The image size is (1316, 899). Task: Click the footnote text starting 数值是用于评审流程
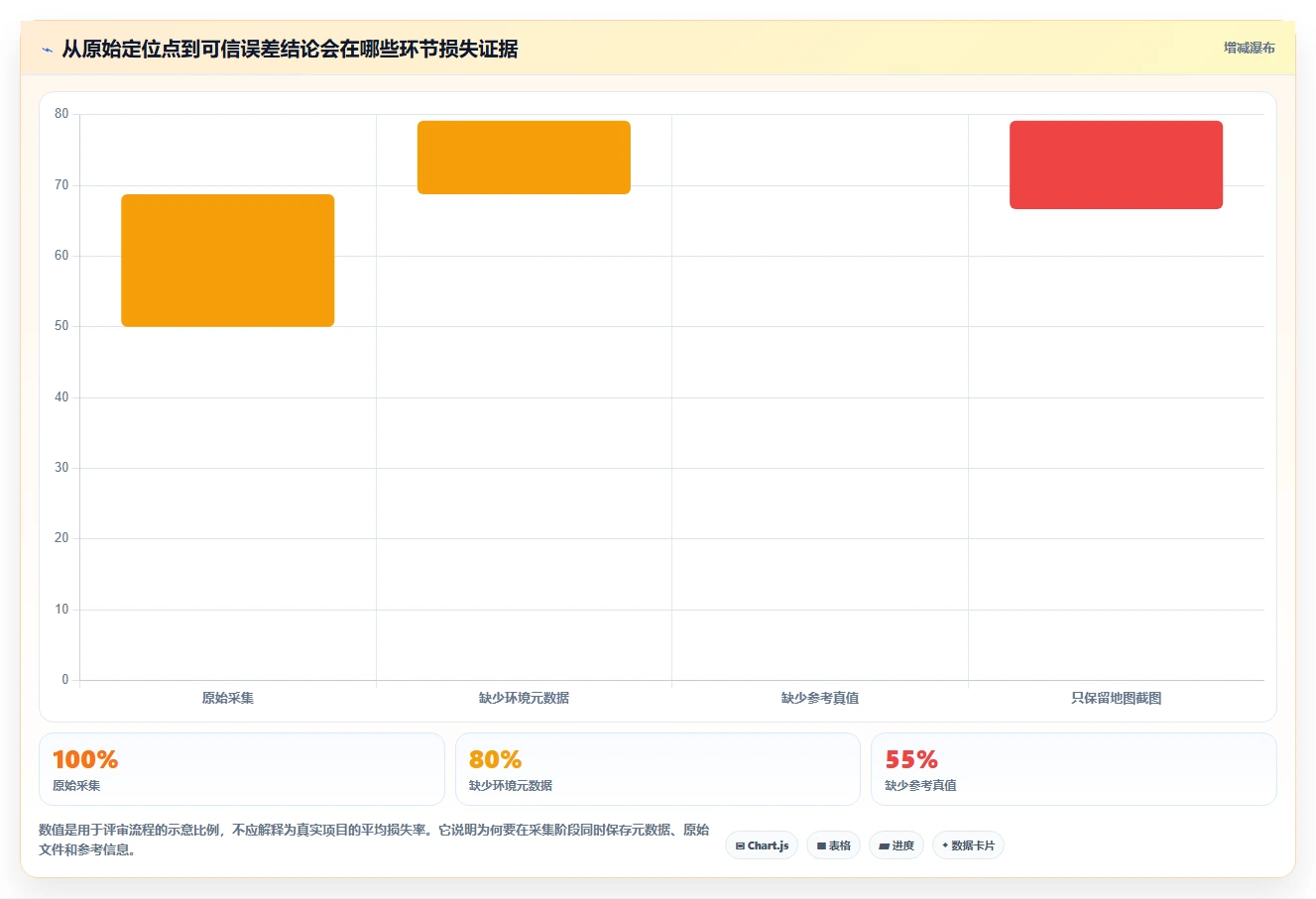point(375,840)
